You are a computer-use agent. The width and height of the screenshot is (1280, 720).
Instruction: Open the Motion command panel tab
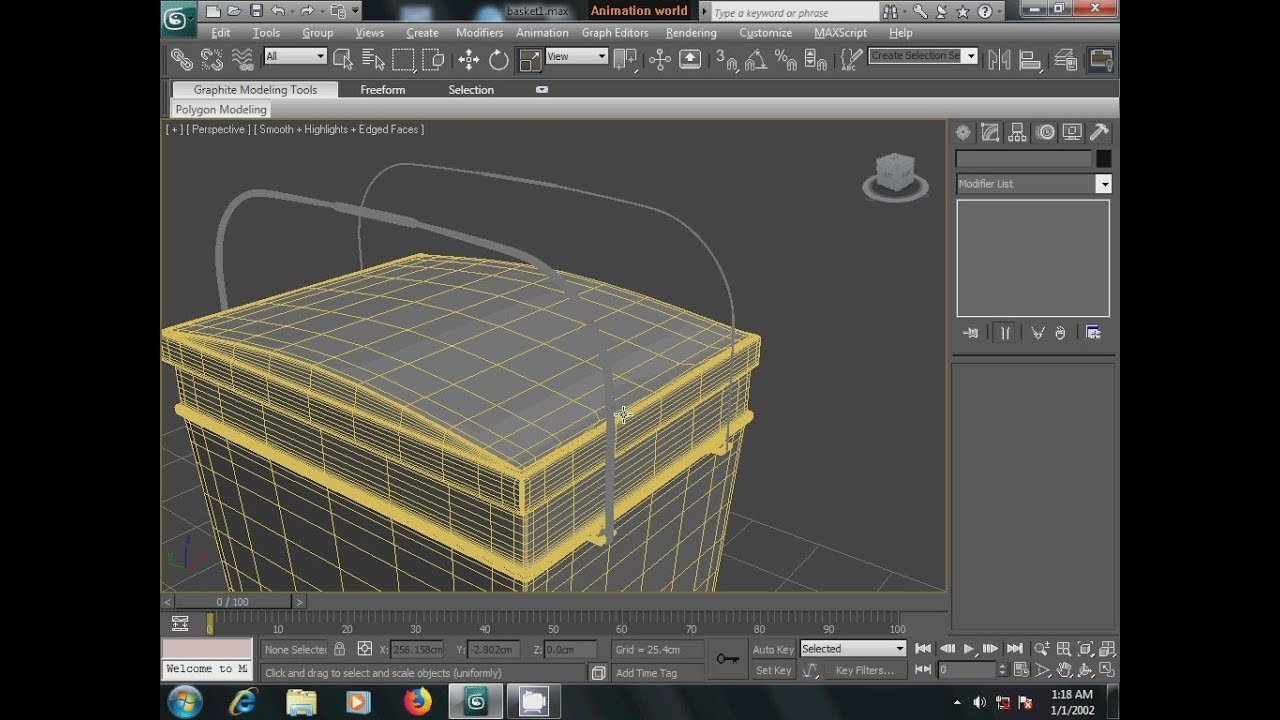(1045, 132)
